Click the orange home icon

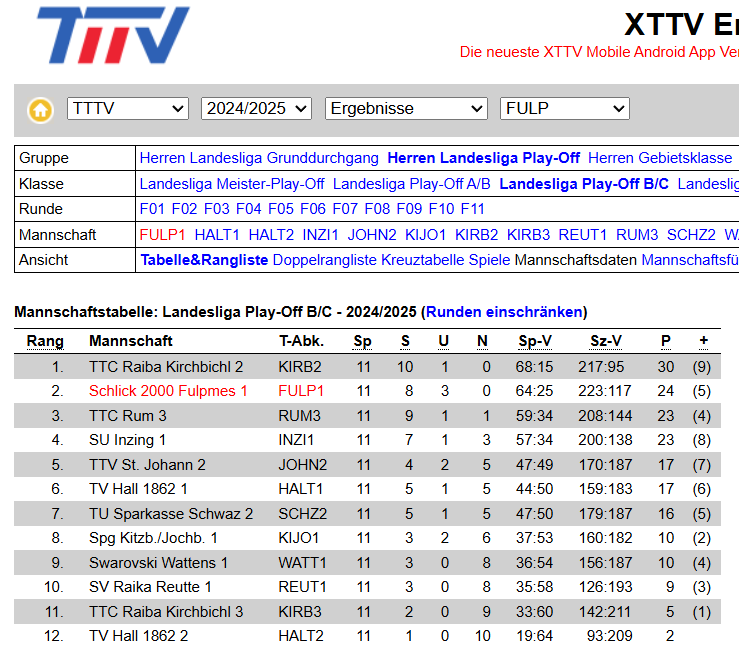point(41,111)
